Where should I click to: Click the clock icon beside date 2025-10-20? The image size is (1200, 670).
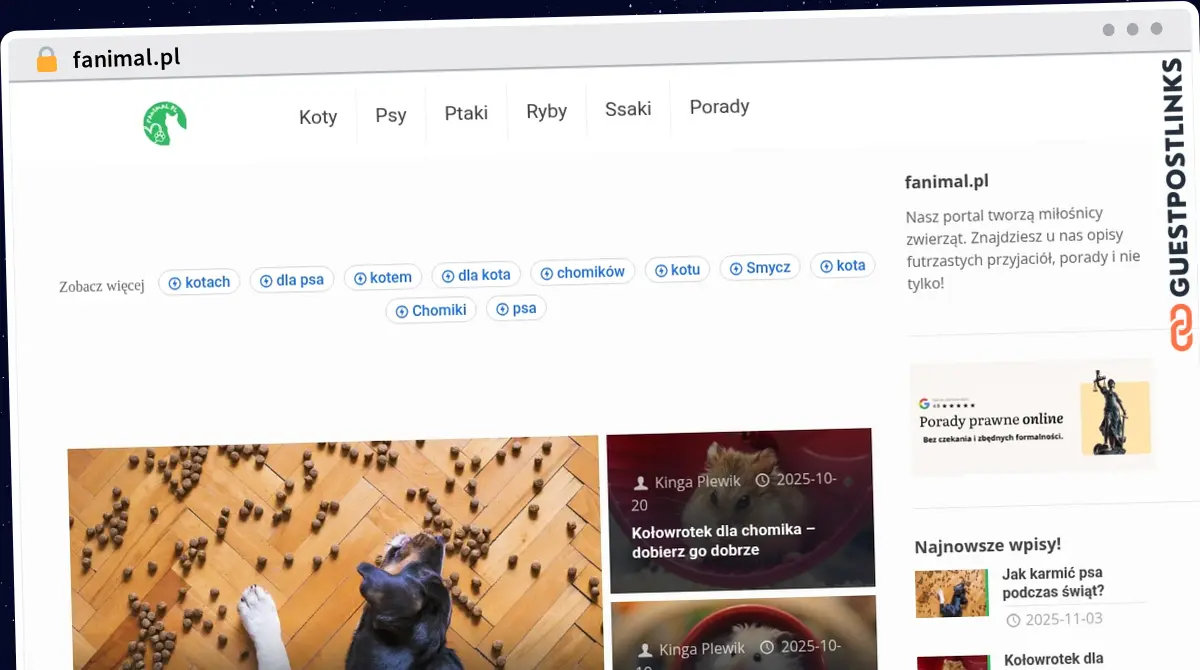click(x=761, y=477)
